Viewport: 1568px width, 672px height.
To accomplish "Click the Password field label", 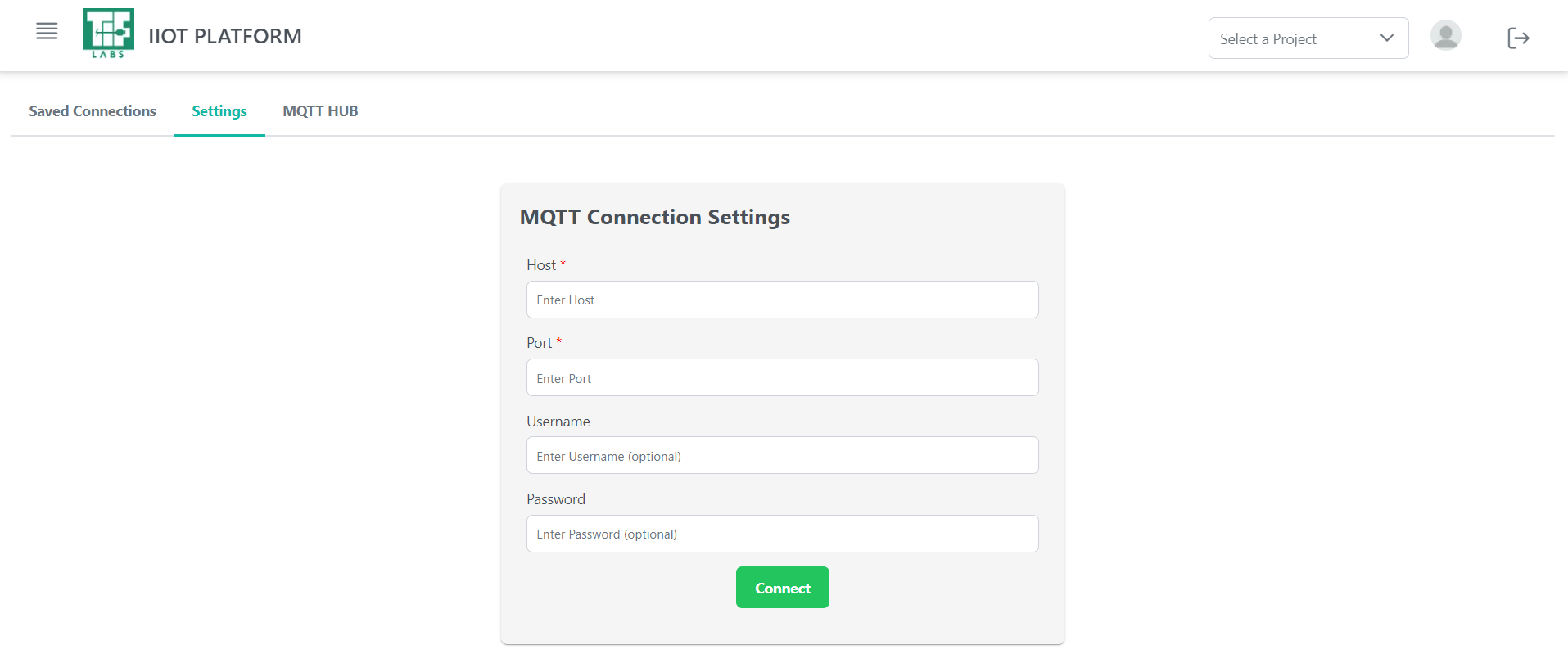I will [x=556, y=499].
